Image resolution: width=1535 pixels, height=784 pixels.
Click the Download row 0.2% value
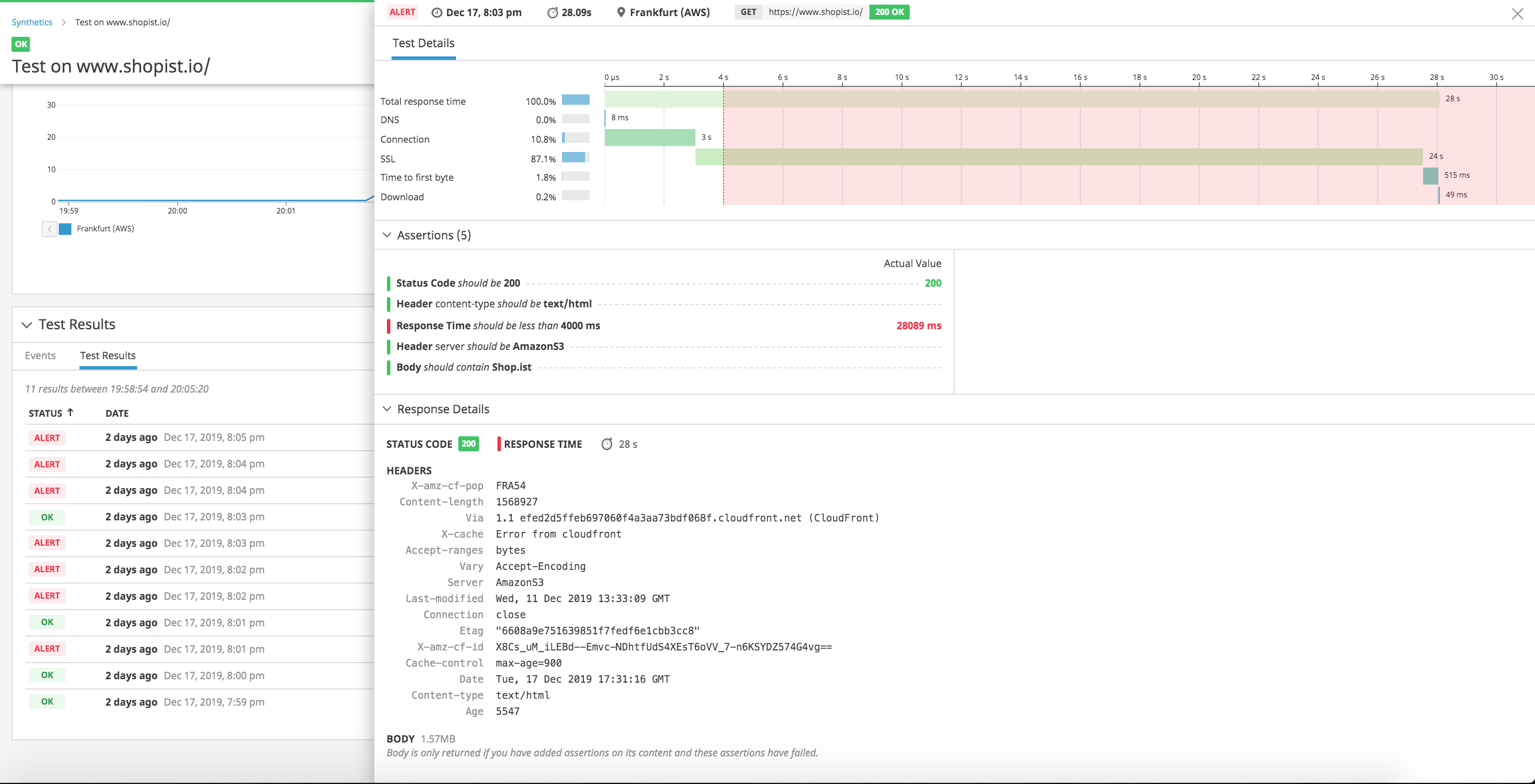545,197
